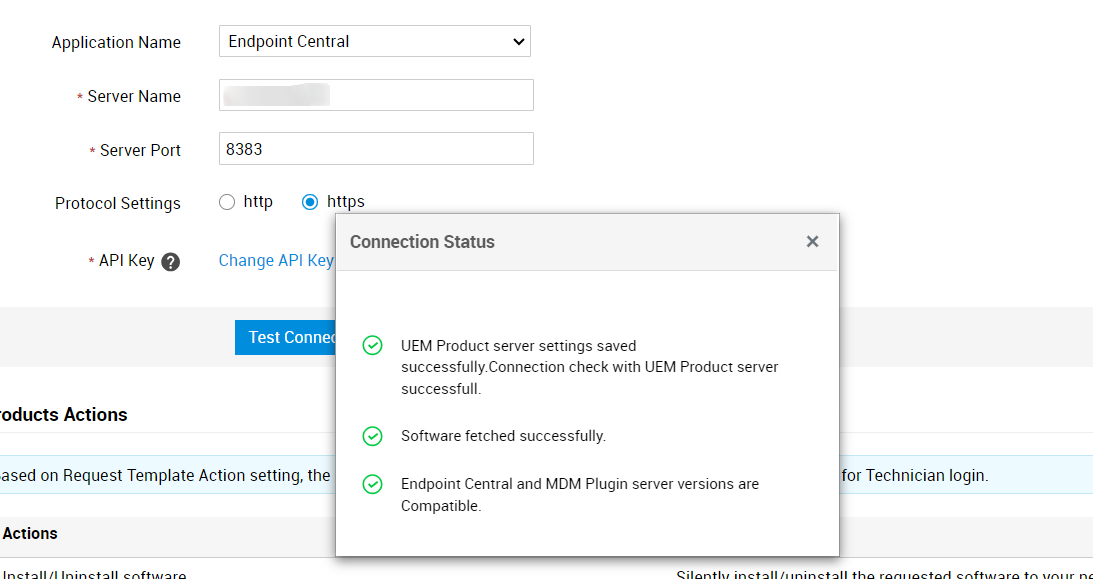
Task: Select Endpoint Central from application list
Action: (x=375, y=41)
